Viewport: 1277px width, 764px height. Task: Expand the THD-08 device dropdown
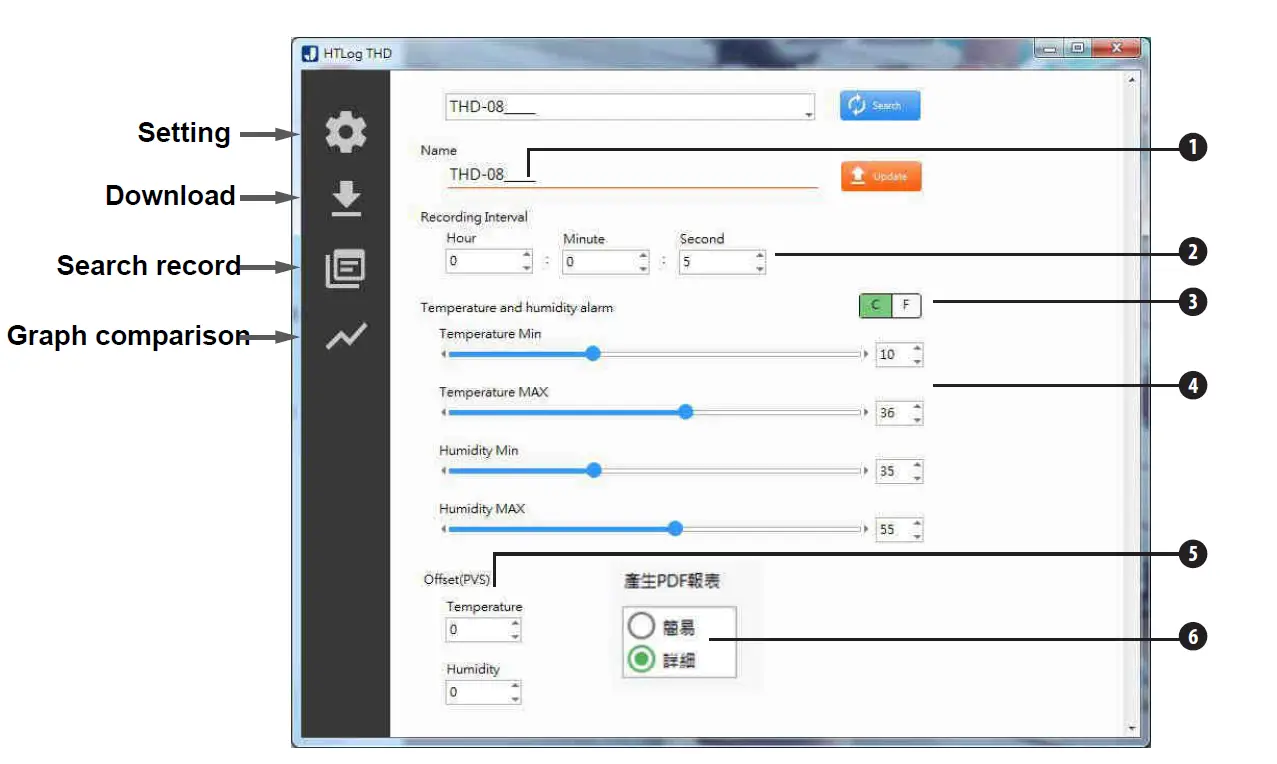808,115
